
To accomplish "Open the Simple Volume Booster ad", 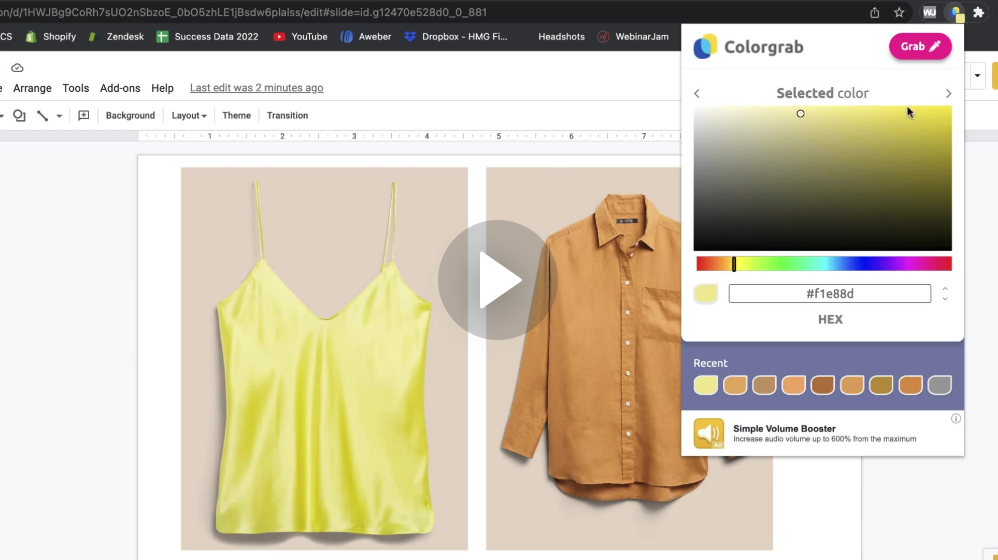I will 823,433.
